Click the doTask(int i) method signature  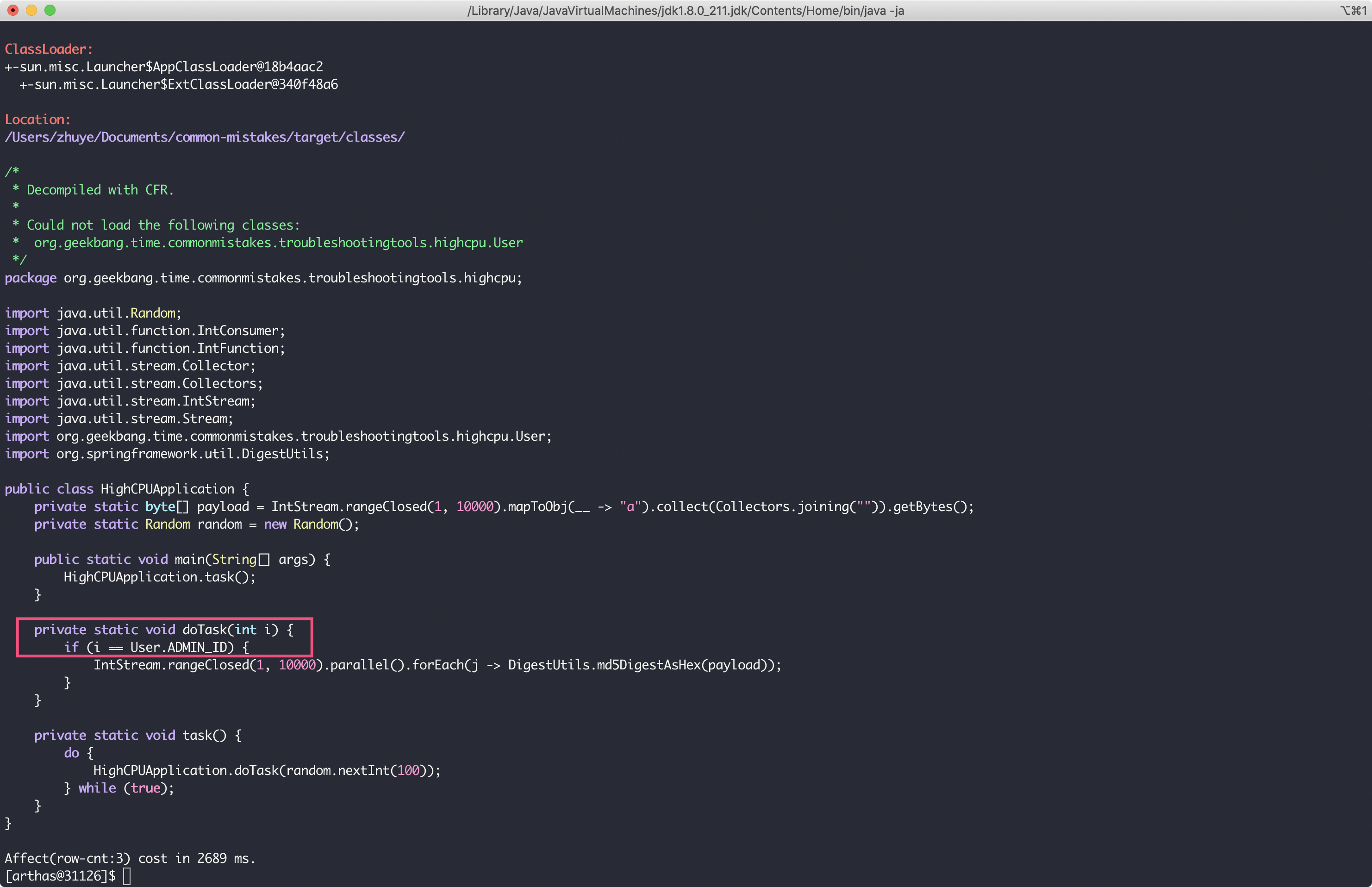(x=231, y=630)
